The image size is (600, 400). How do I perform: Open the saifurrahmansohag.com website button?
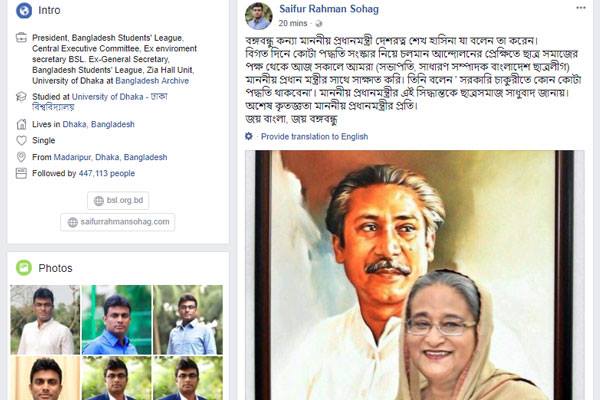pos(118,222)
